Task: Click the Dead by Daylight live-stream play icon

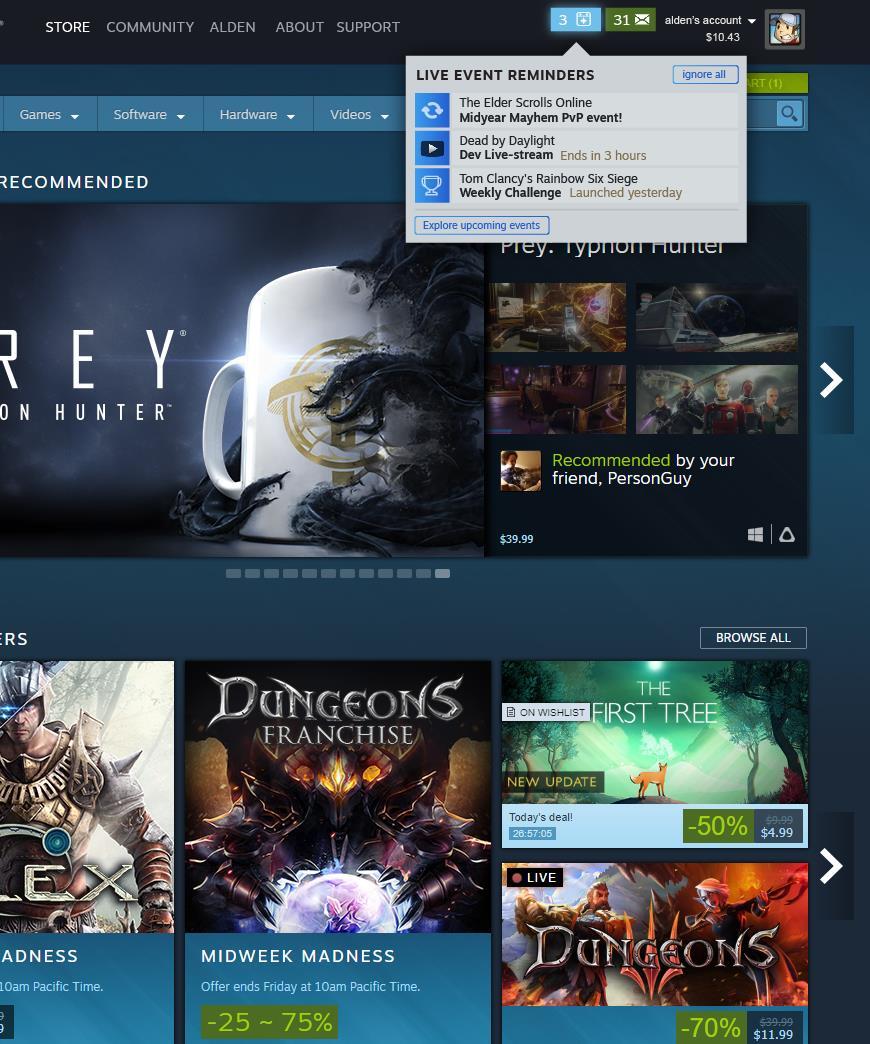Action: tap(432, 148)
